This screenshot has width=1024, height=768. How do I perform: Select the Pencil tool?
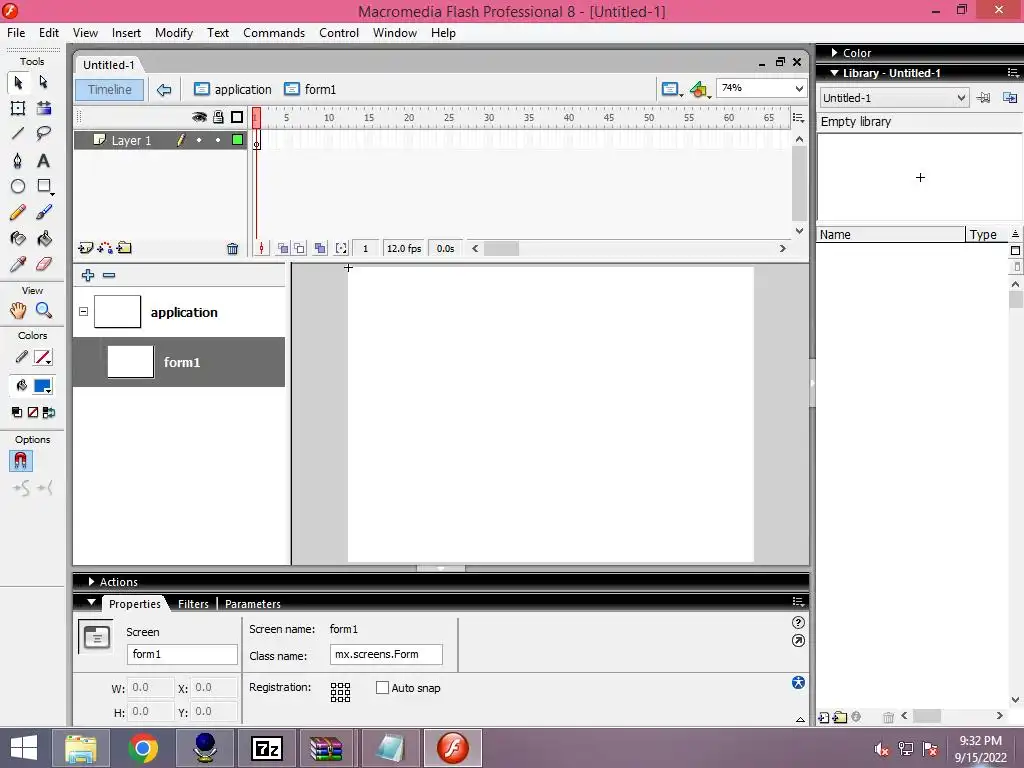pyautogui.click(x=18, y=212)
